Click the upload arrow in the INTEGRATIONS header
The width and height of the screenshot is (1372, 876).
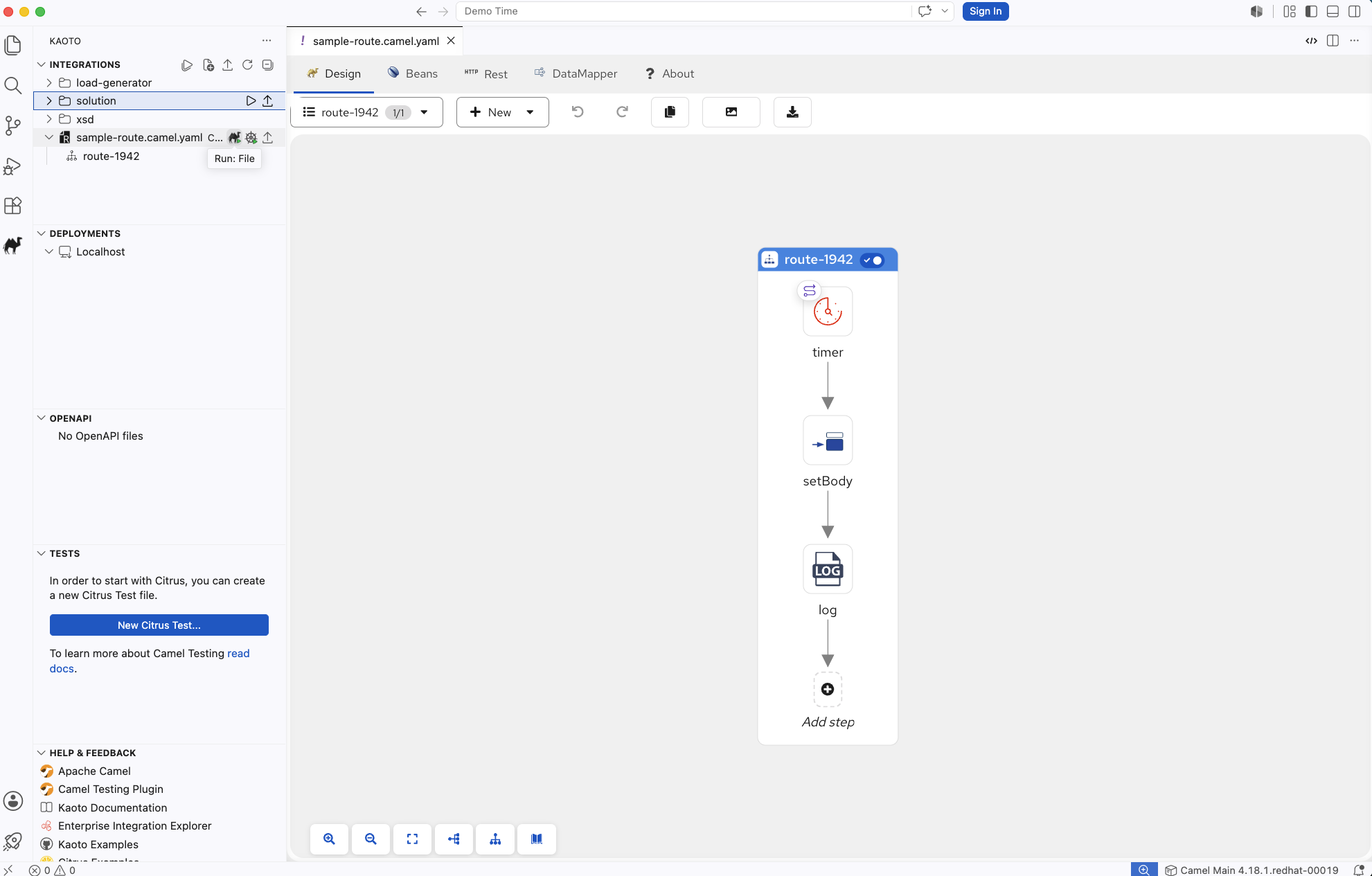click(228, 65)
